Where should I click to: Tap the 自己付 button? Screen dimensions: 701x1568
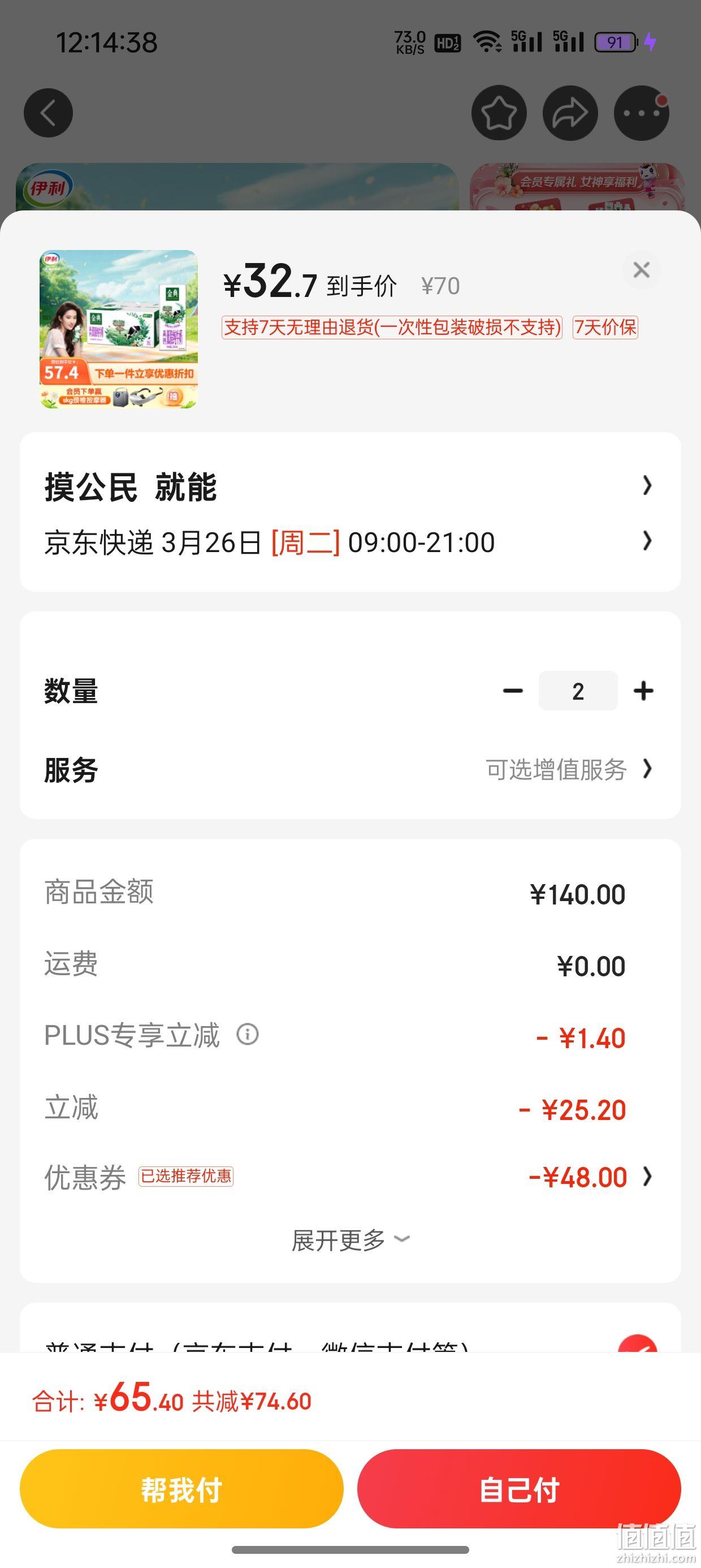tap(519, 1489)
